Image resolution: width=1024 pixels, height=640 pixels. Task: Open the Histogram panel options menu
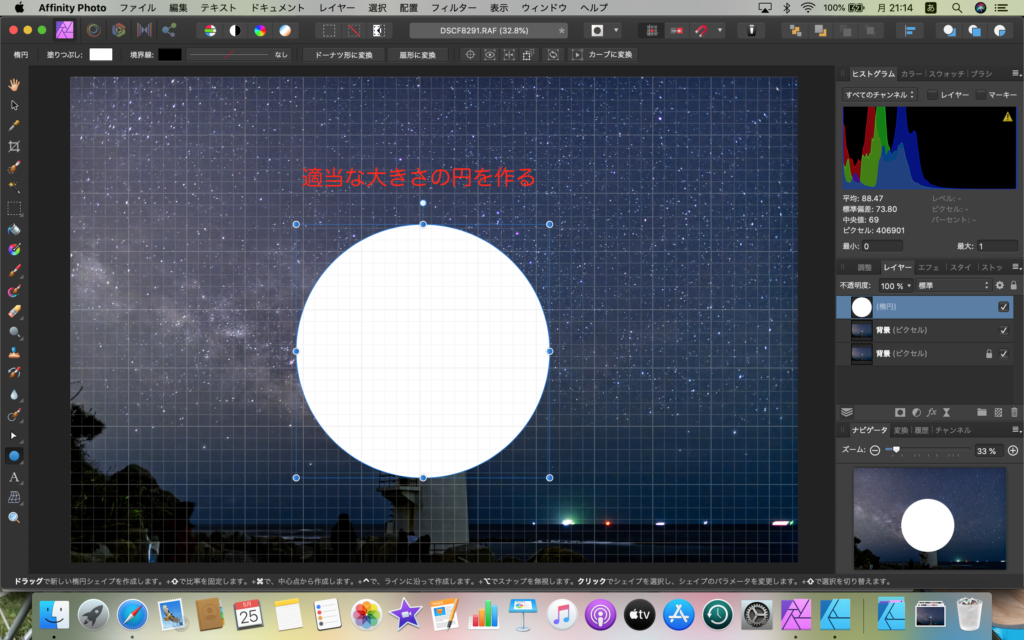coord(1015,73)
